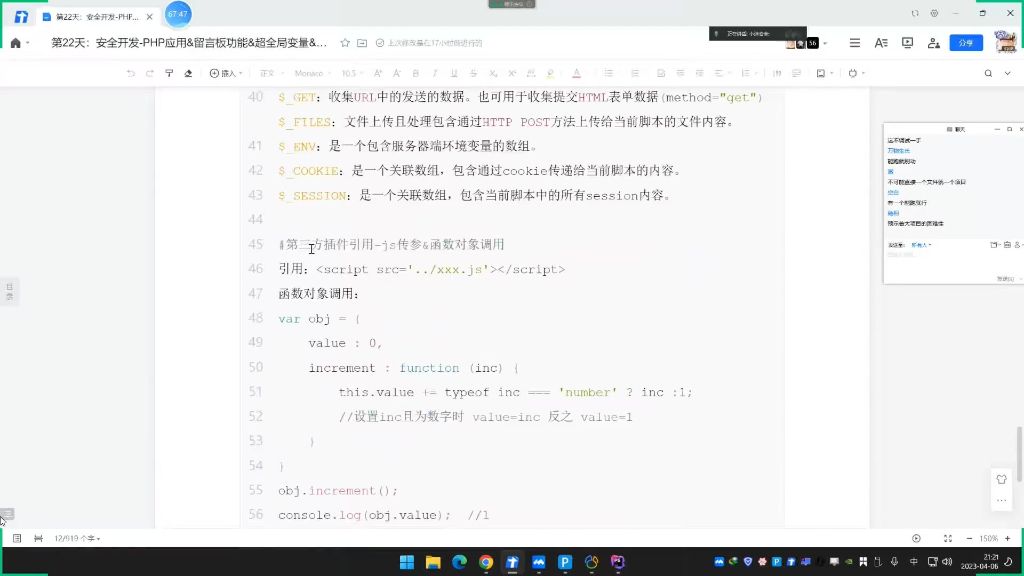Click the undo arrow in toolbar
Image resolution: width=1024 pixels, height=576 pixels.
tap(131, 73)
